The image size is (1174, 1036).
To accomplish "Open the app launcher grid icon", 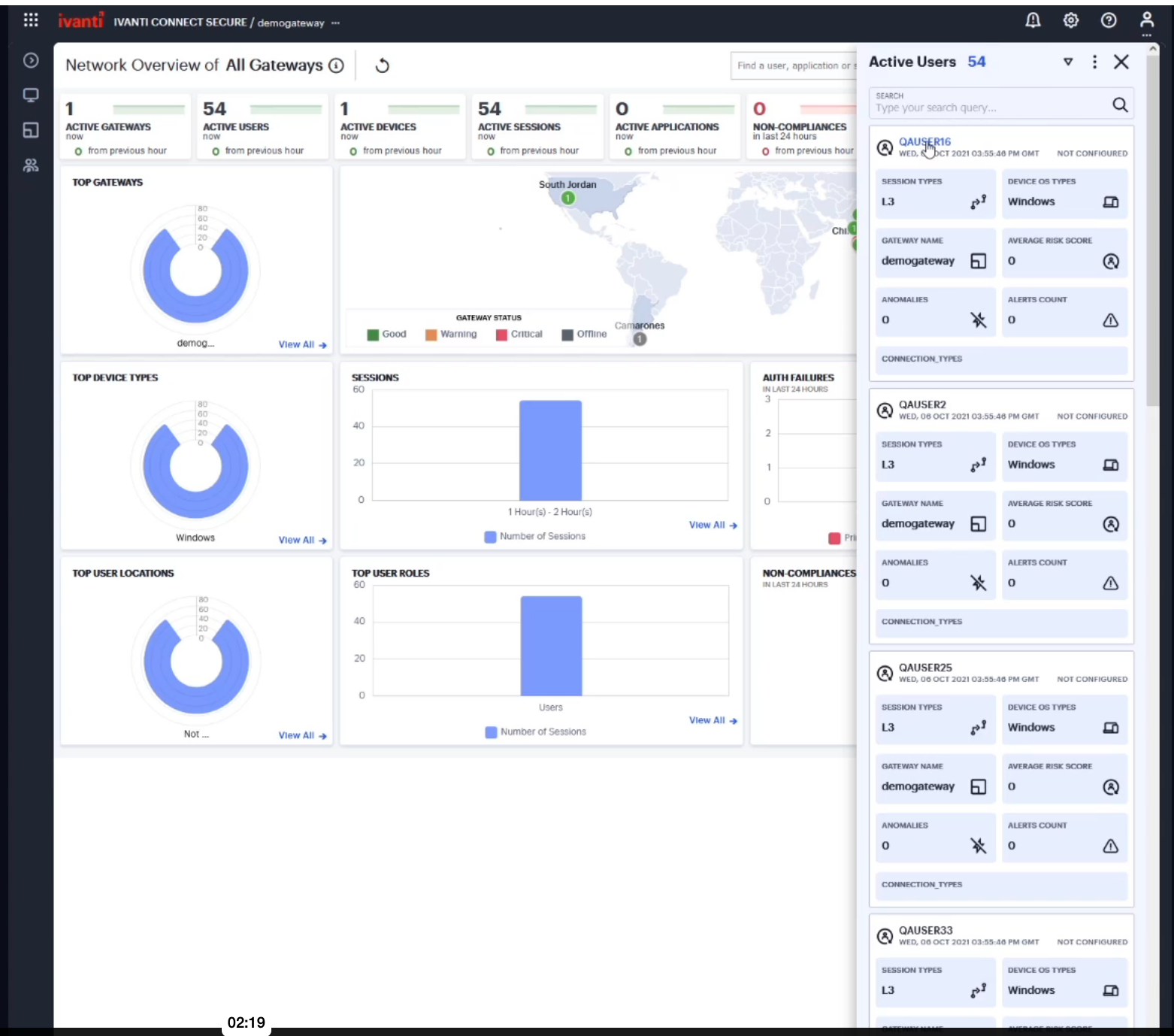I will pyautogui.click(x=30, y=20).
